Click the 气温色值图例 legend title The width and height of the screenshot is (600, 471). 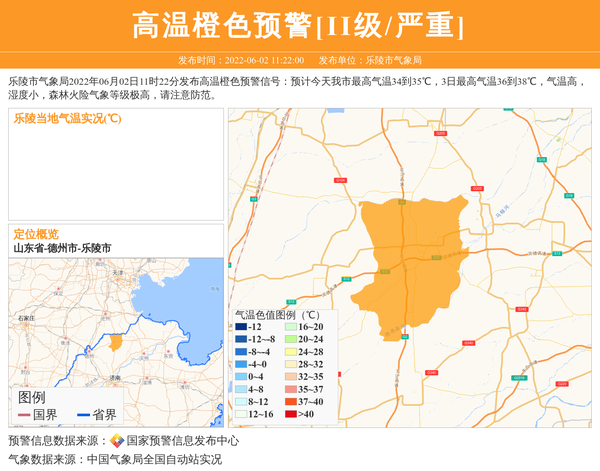coord(277,313)
